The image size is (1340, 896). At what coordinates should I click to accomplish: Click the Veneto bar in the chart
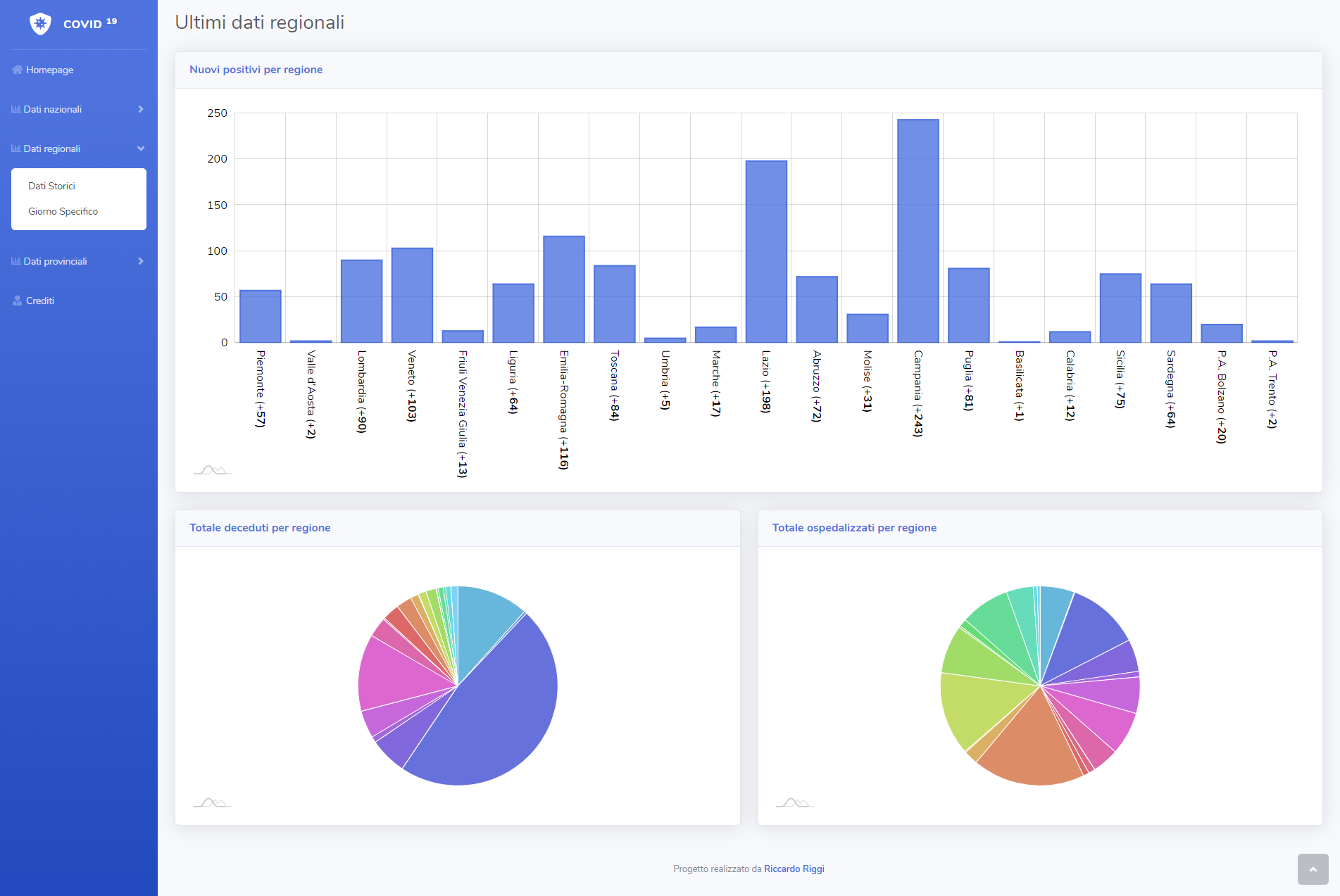point(412,295)
